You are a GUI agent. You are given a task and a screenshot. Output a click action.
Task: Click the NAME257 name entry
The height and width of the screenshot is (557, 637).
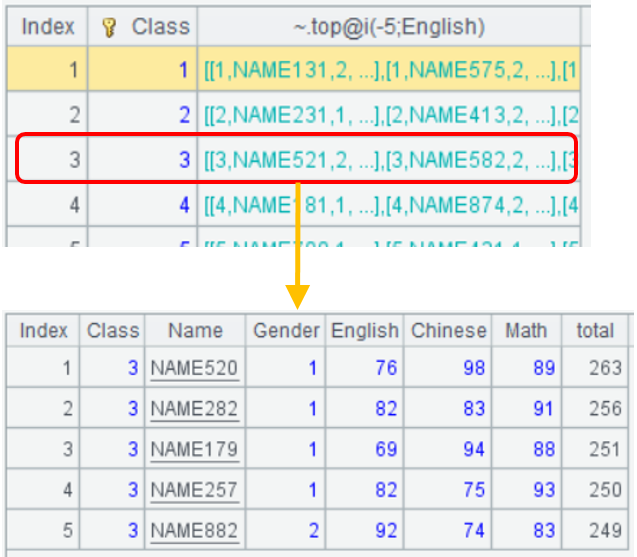(195, 489)
